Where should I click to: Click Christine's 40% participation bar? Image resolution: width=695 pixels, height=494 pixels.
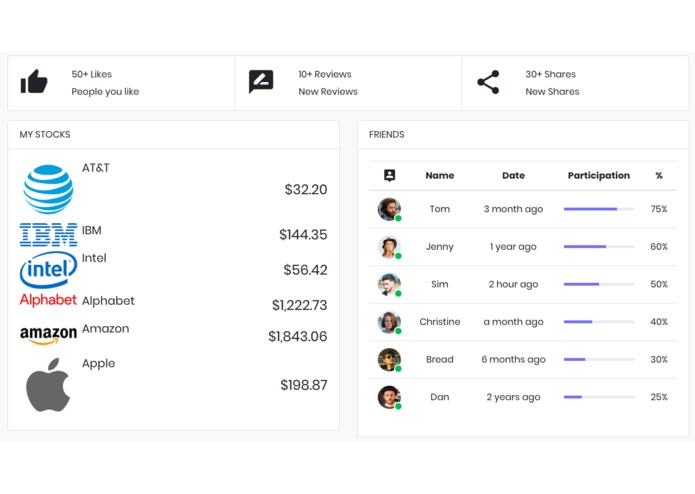[599, 322]
